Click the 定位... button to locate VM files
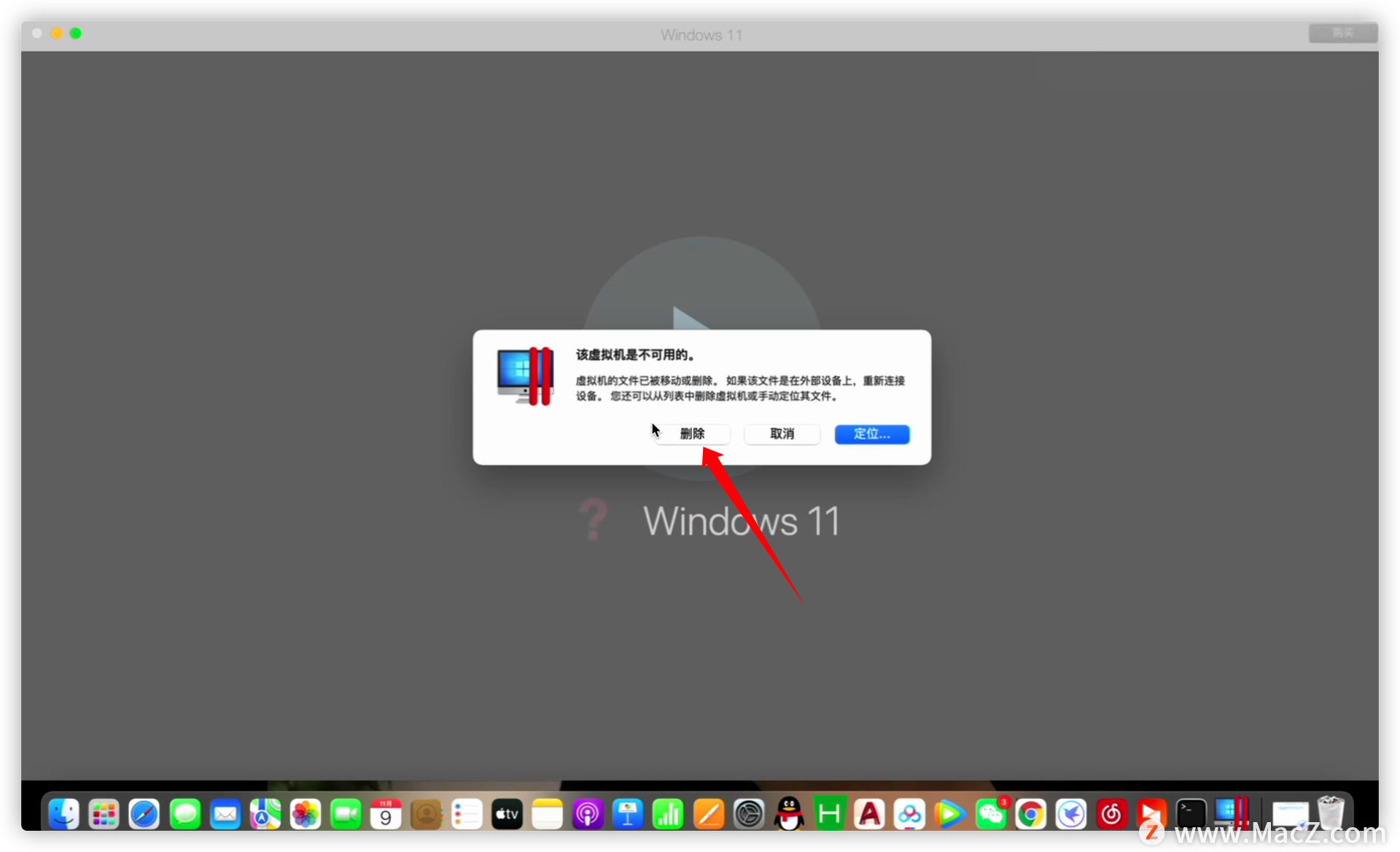 [871, 434]
